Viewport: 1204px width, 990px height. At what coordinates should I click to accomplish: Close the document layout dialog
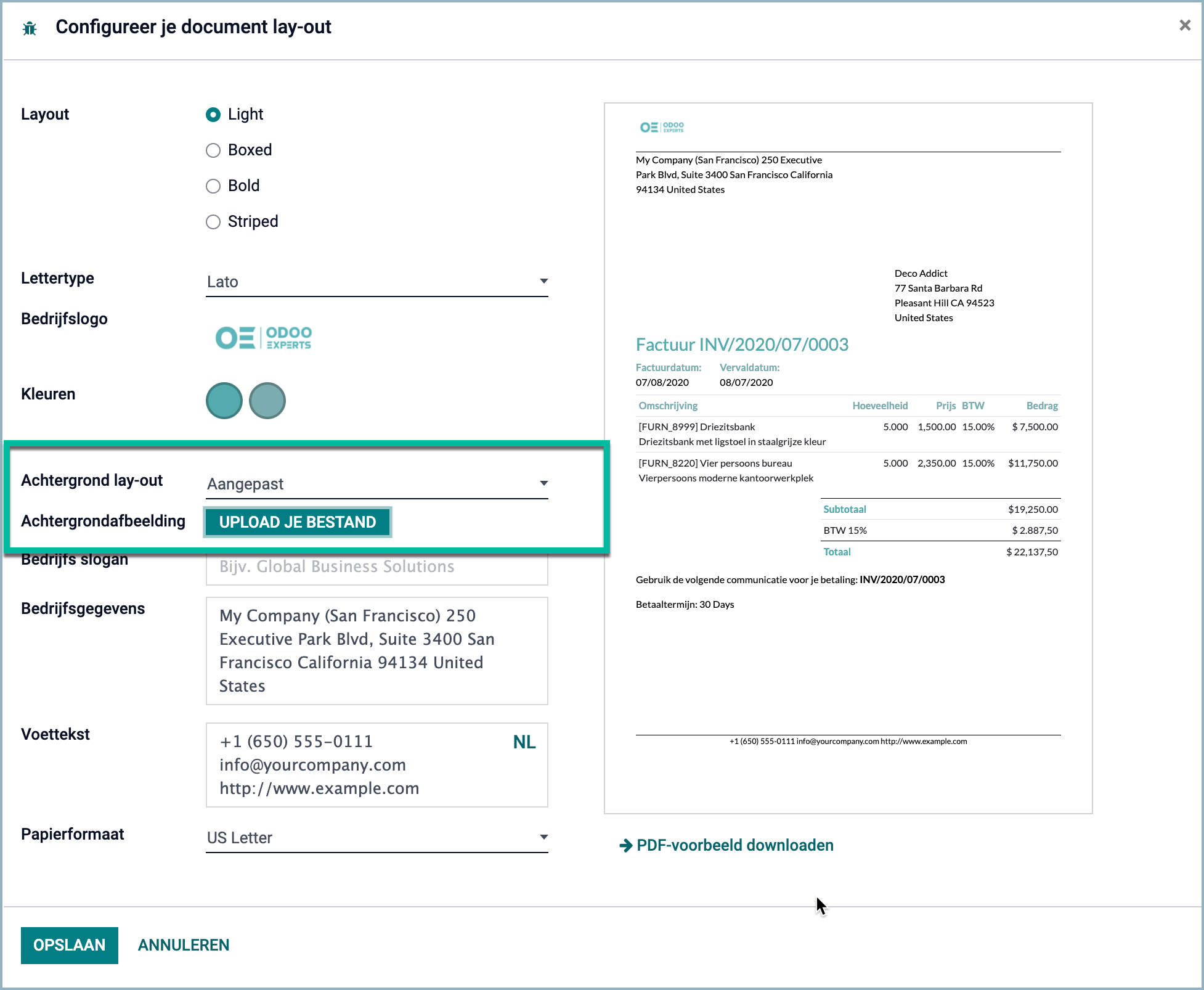tap(1184, 25)
